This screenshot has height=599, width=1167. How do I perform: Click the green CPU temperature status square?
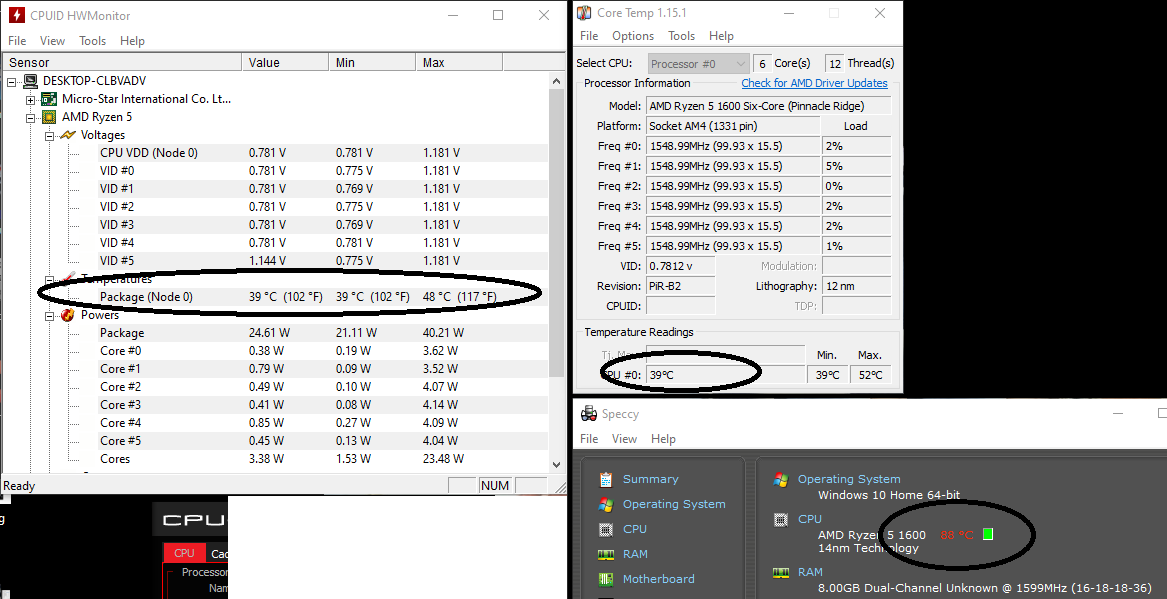pos(988,534)
